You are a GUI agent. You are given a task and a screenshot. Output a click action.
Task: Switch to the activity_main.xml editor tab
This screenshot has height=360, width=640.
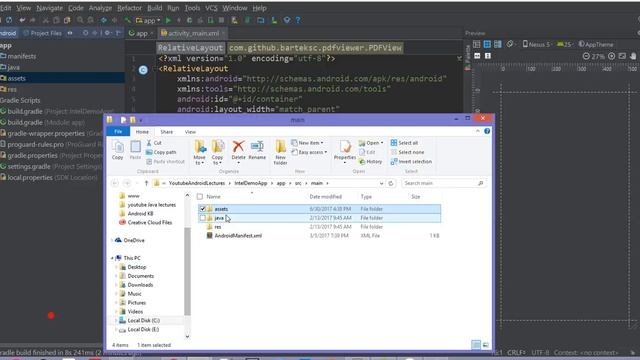point(193,33)
